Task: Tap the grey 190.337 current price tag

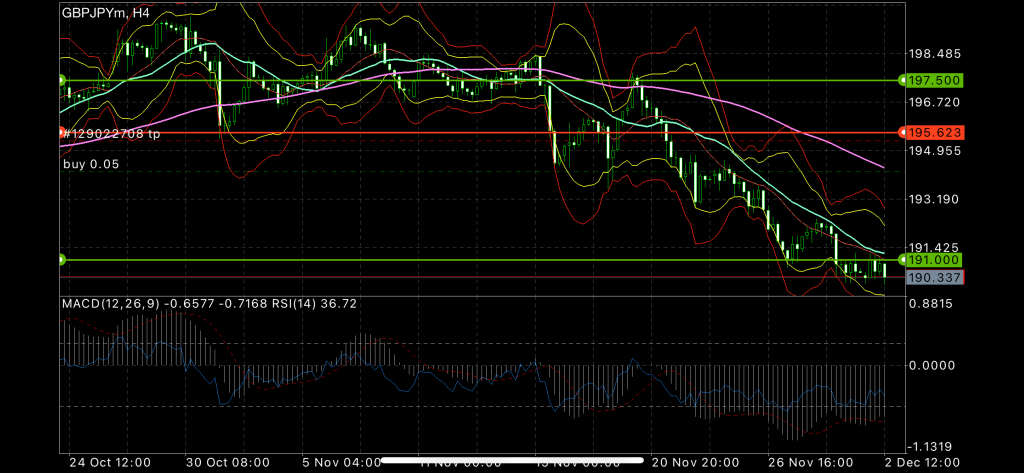Action: [x=933, y=277]
